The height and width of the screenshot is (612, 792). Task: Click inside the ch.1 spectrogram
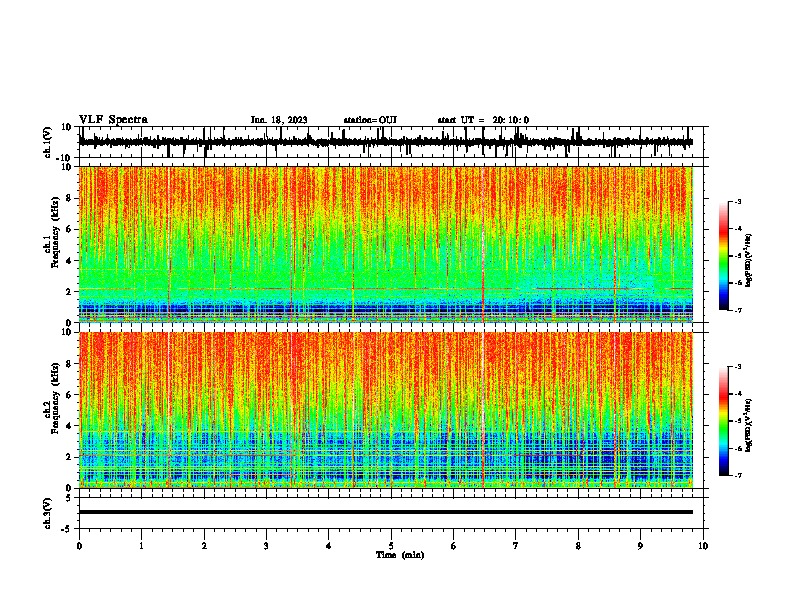point(386,244)
